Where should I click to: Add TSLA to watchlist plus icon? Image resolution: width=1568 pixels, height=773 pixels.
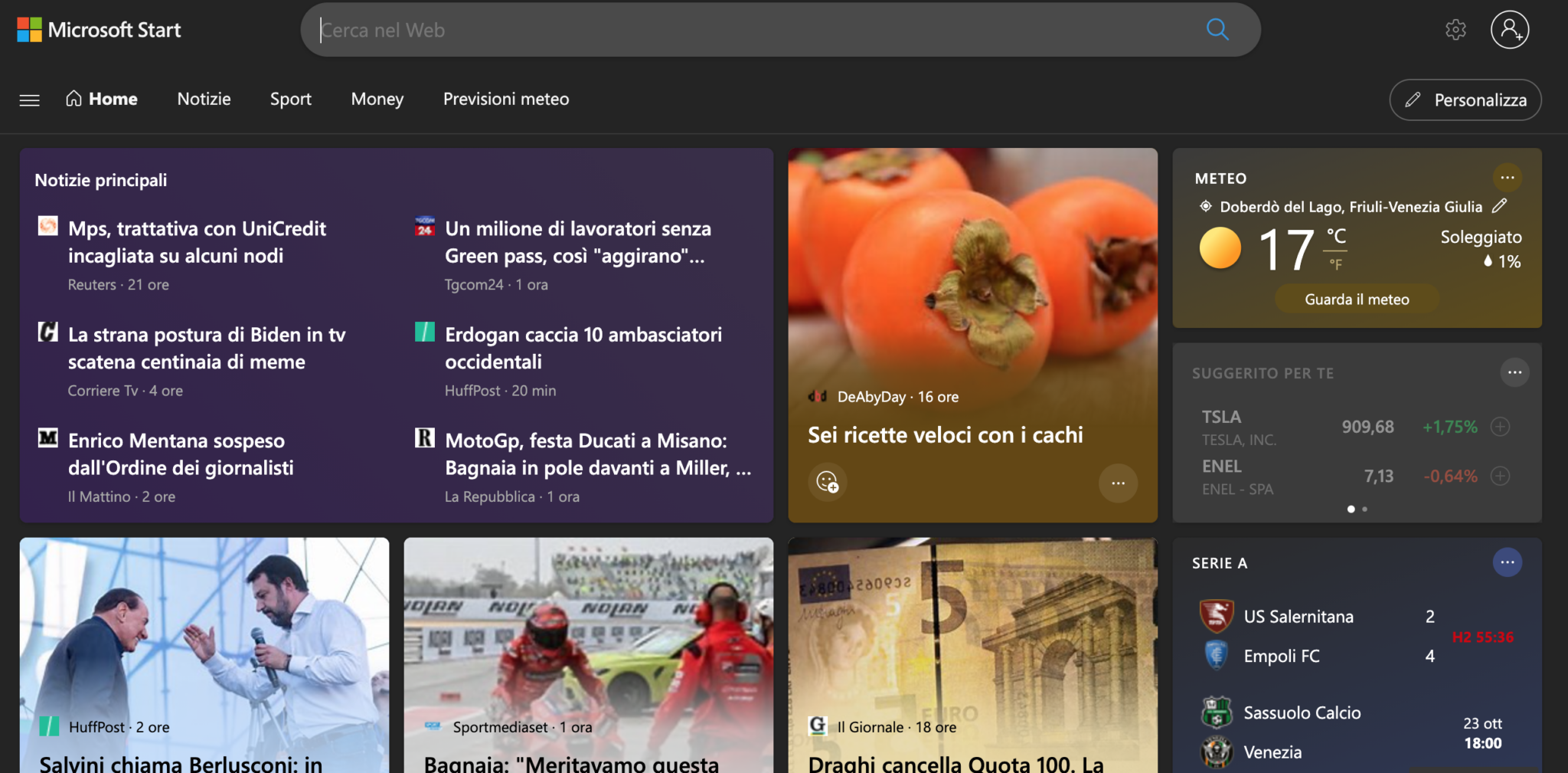(x=1500, y=427)
